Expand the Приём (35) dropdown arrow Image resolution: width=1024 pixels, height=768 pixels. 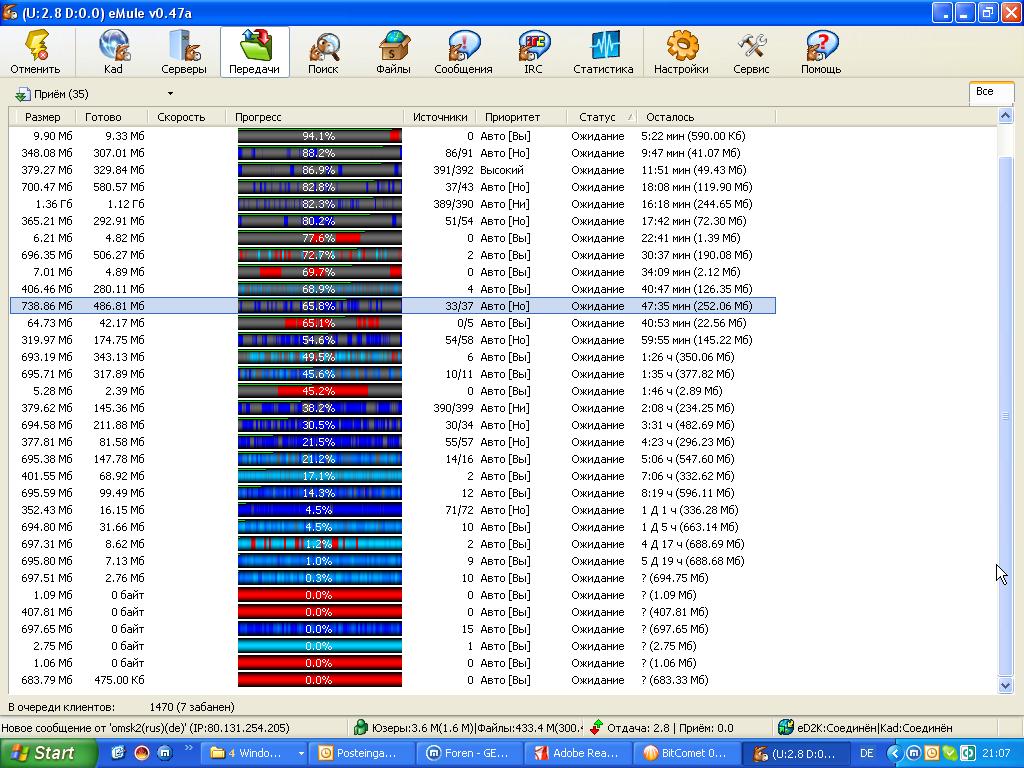click(170, 94)
